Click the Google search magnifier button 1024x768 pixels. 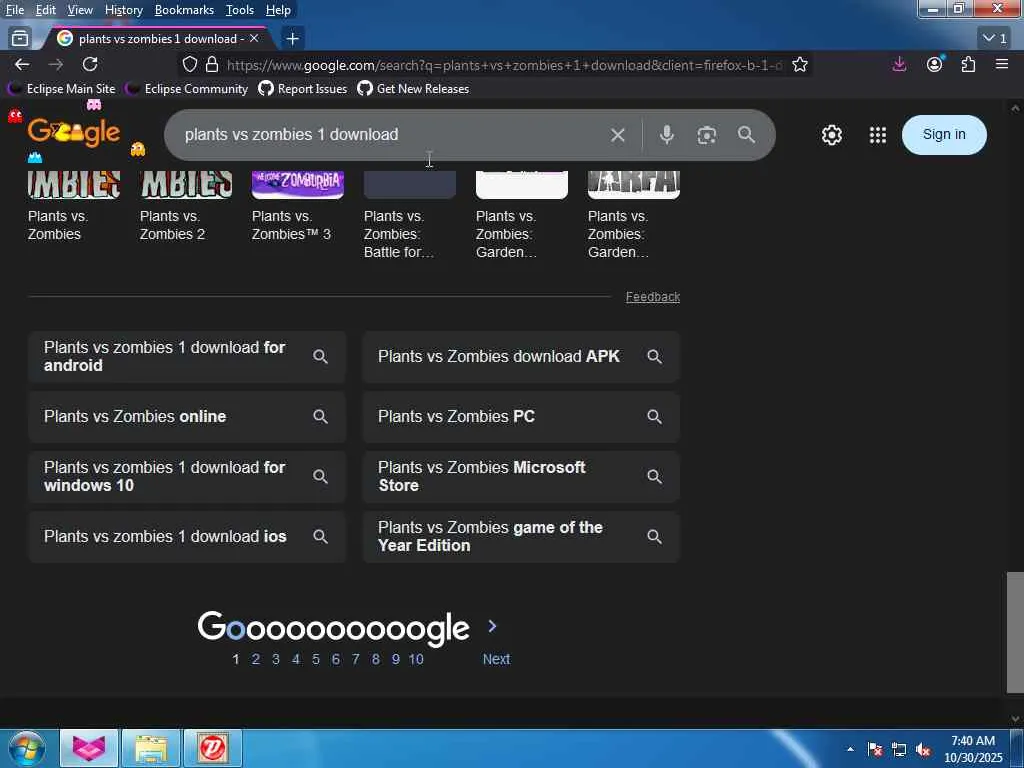(x=746, y=135)
